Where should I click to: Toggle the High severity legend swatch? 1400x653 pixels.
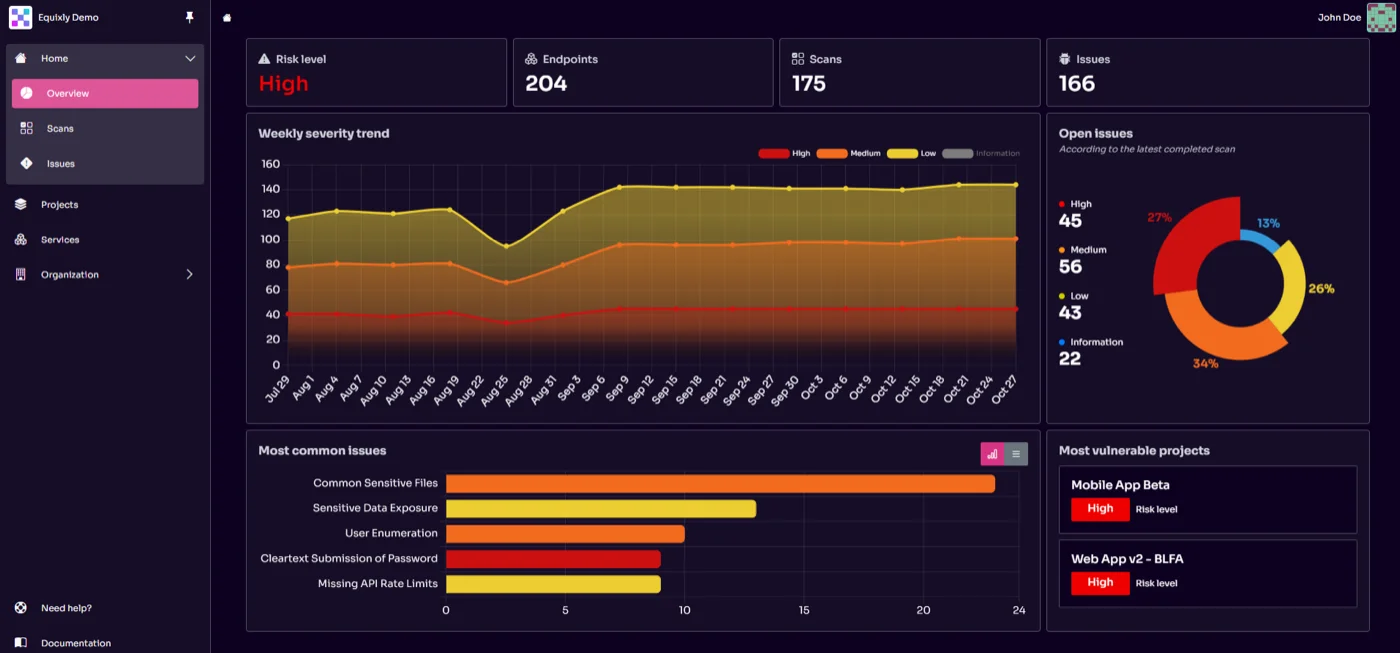(773, 153)
